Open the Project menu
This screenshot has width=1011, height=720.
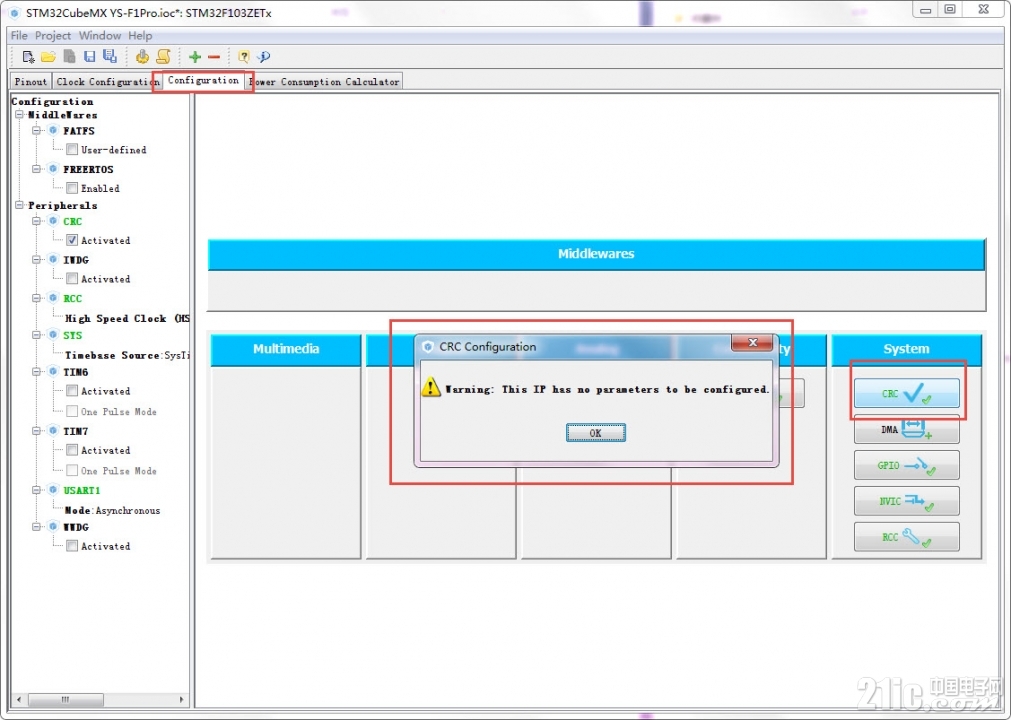53,35
